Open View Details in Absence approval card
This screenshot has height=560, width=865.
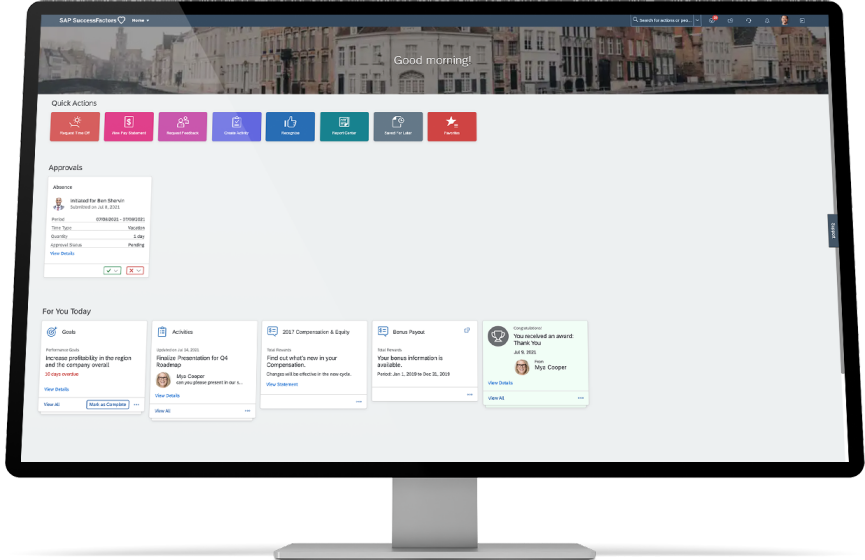coord(62,253)
